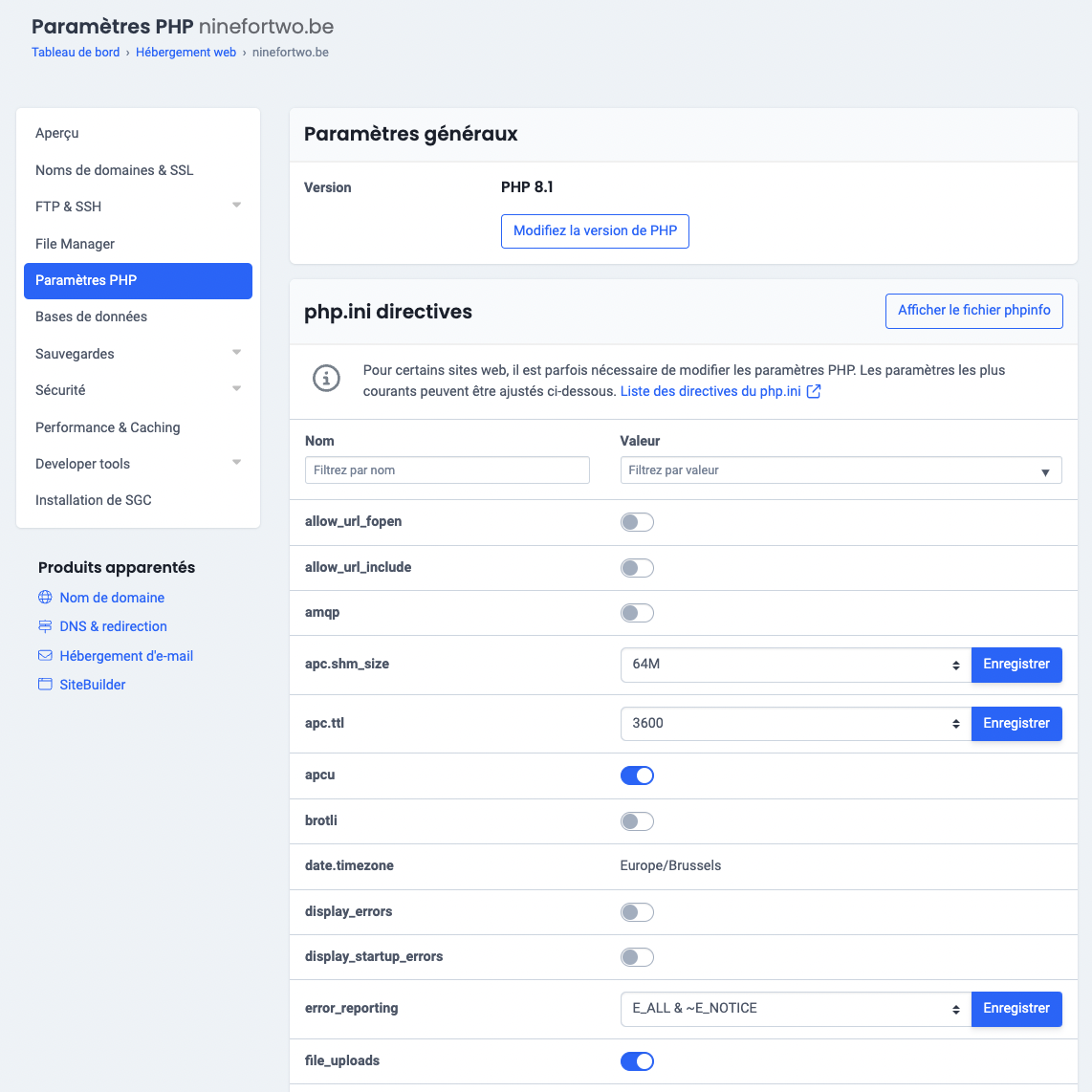Enable the allow_url_fopen toggle
Image resolution: width=1092 pixels, height=1092 pixels.
[x=637, y=522]
